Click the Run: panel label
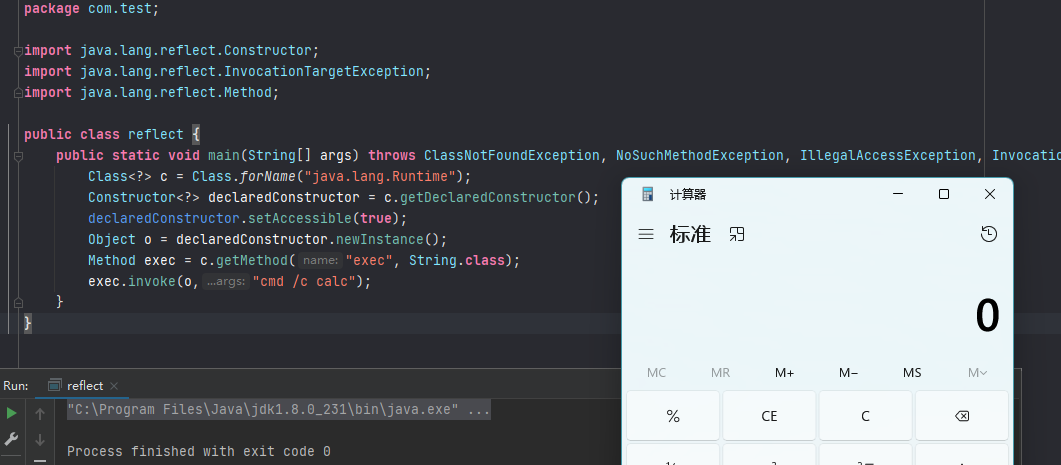 tap(16, 386)
